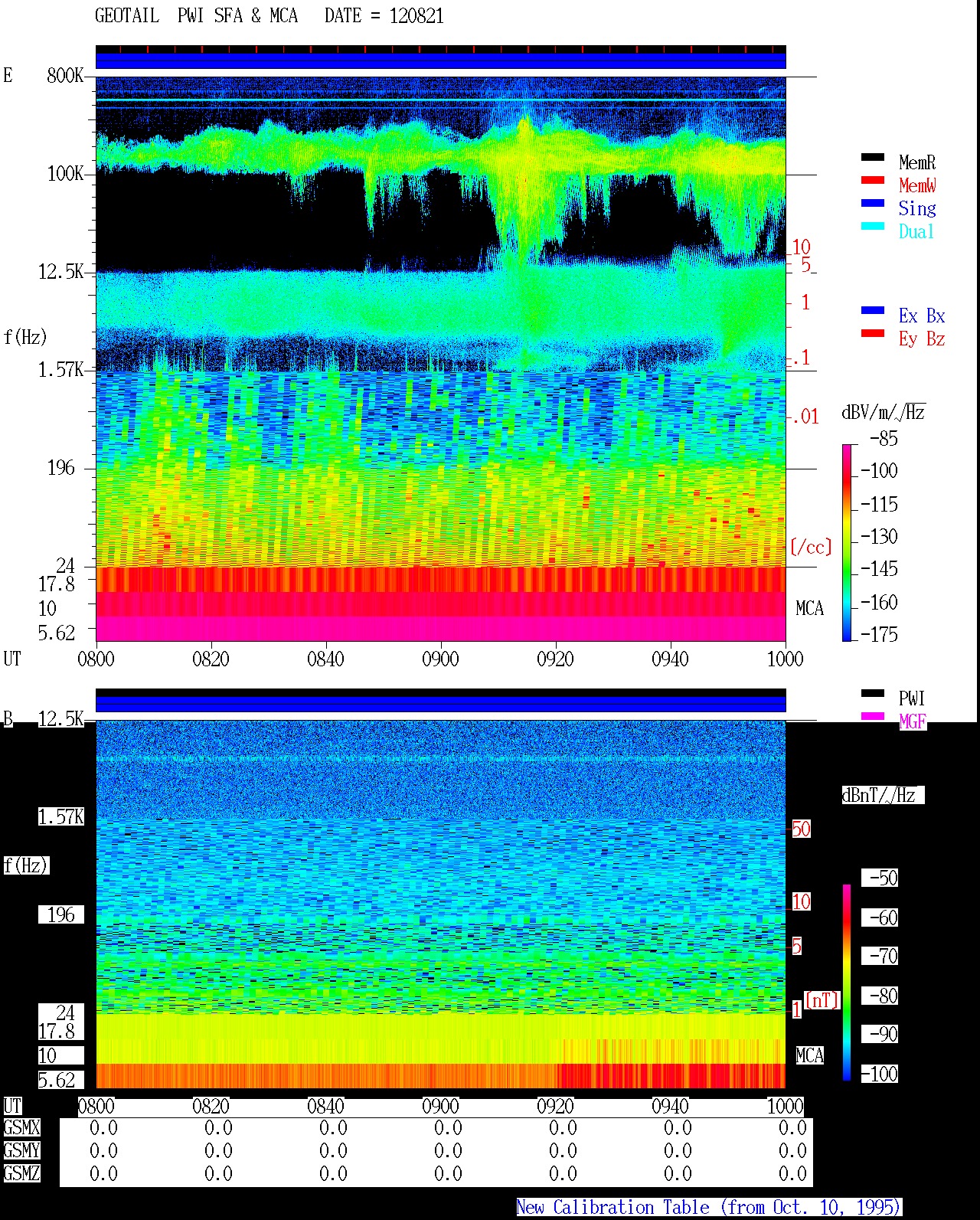Image resolution: width=980 pixels, height=1220 pixels.
Task: Click the red MemW legend swatch
Action: coord(872,181)
